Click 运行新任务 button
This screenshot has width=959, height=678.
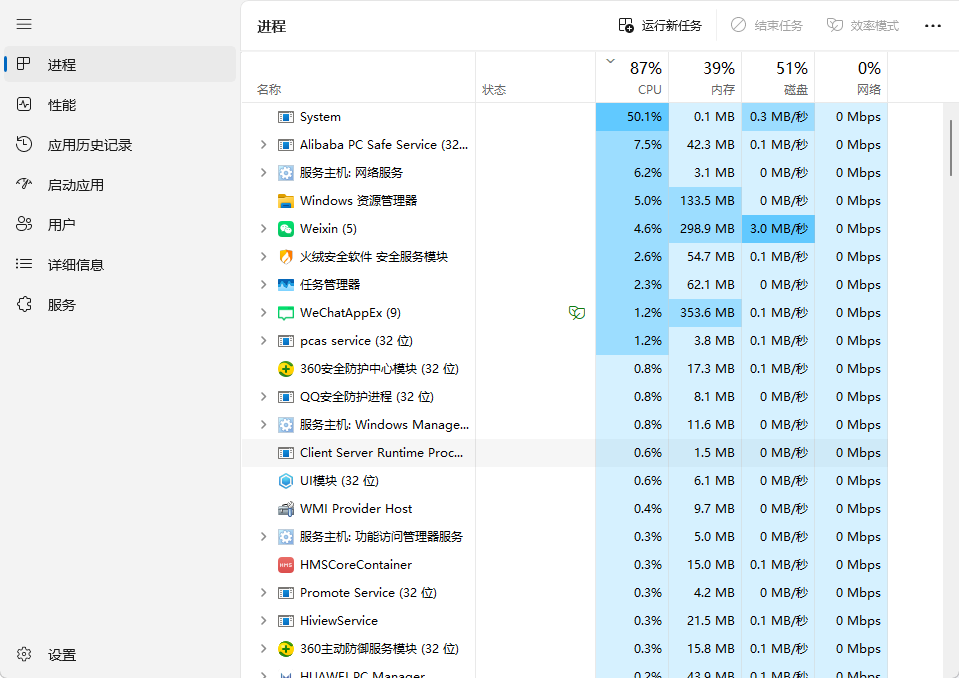660,26
